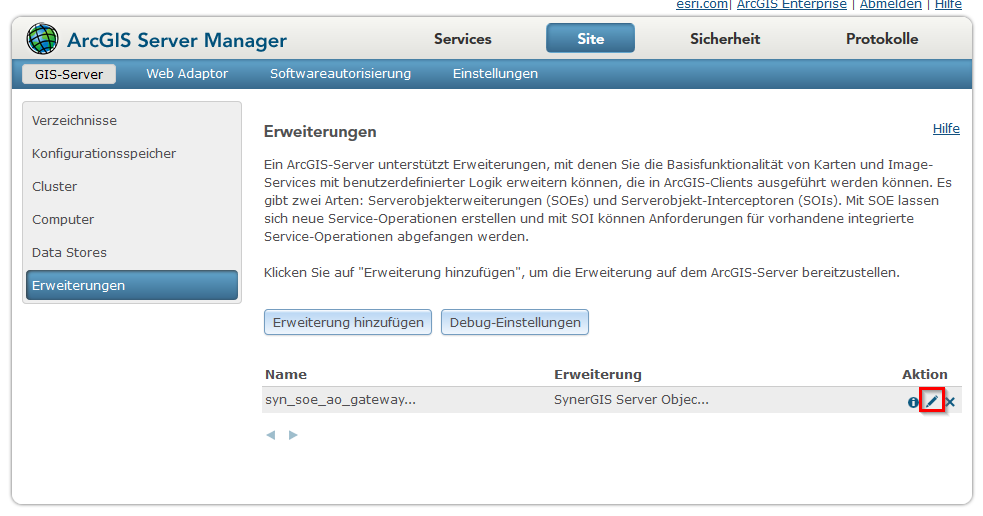Open the Softwareautorisierung subtab
The image size is (983, 516).
point(340,74)
